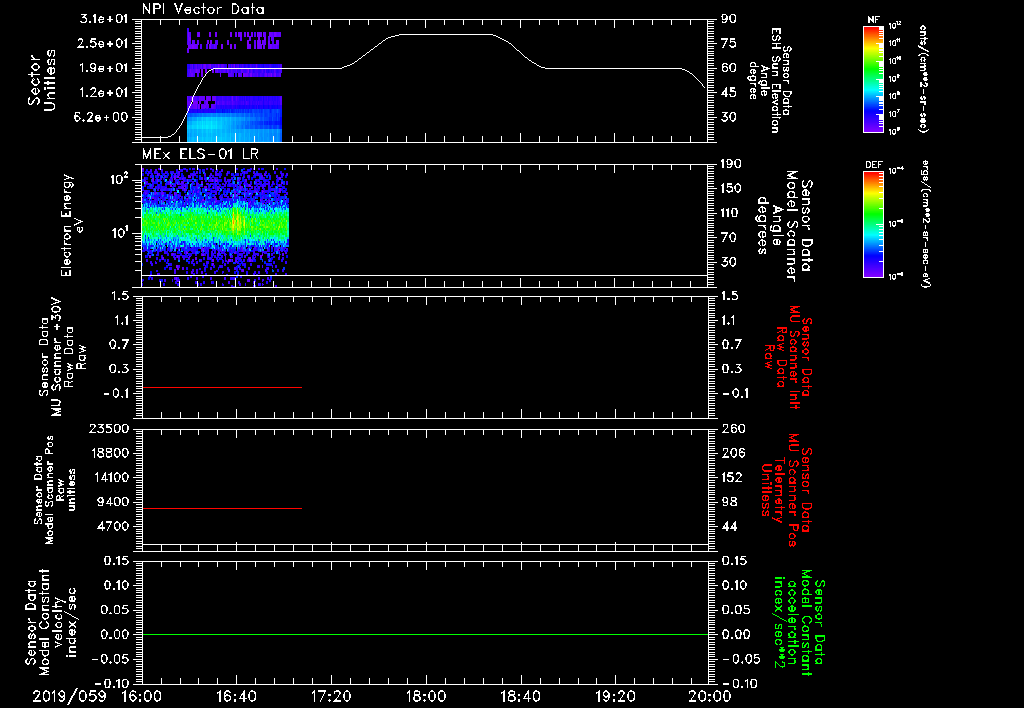Click the "ergs/(cm**2-sr-sec-eV)" DEF units label
1024x708 pixels.
926,224
